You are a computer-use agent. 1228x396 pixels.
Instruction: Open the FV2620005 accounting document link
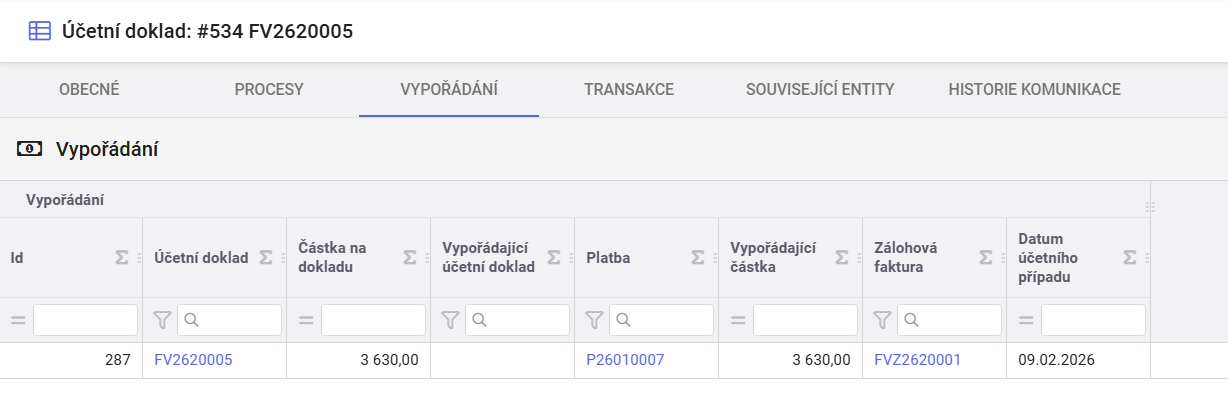193,360
